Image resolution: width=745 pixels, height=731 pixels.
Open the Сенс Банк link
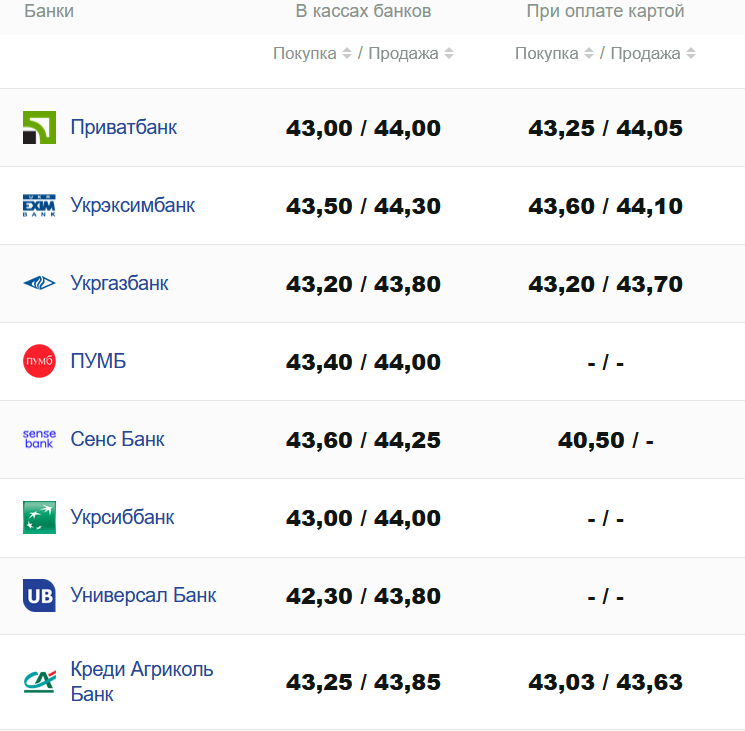118,439
